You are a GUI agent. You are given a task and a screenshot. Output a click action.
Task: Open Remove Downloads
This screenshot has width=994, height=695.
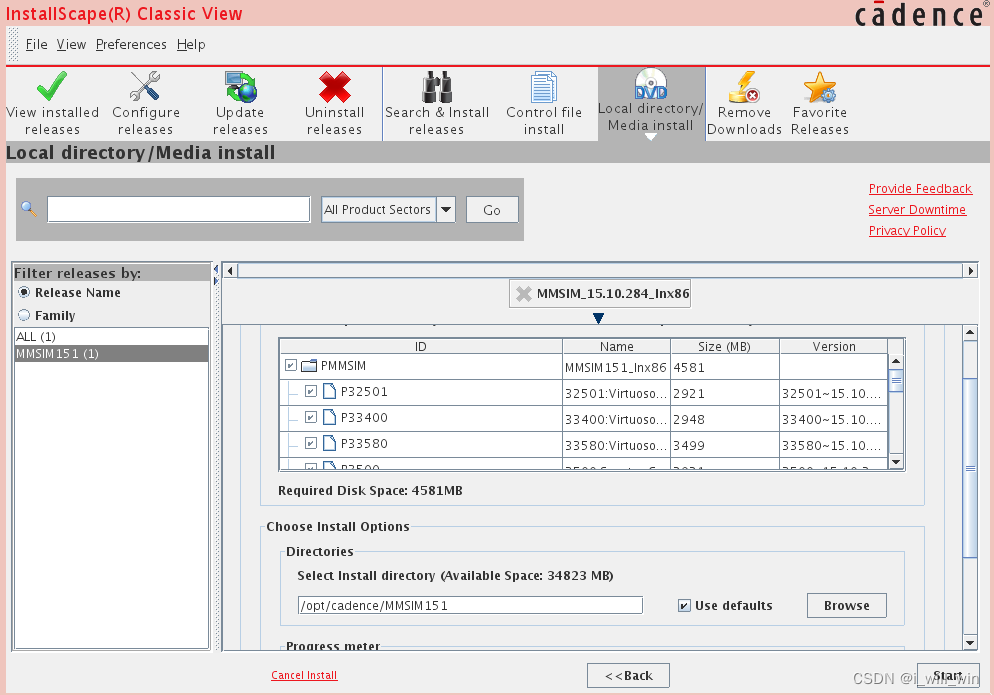[x=744, y=100]
